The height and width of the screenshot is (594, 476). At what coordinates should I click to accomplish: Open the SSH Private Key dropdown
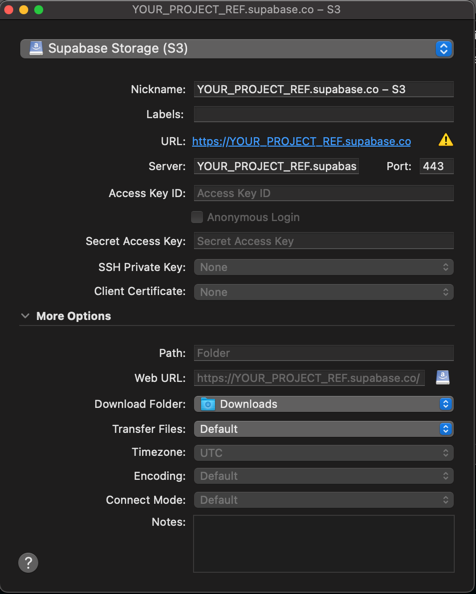pyautogui.click(x=324, y=267)
